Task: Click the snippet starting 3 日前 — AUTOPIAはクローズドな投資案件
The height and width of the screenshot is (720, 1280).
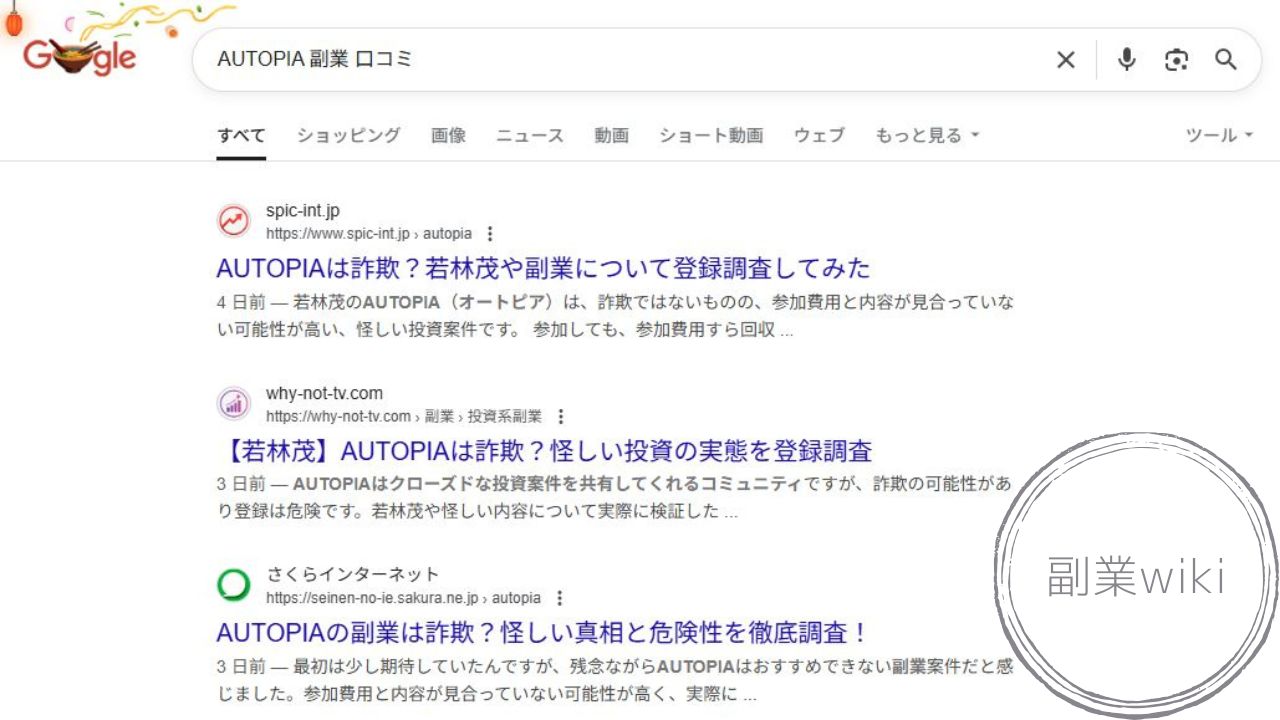Action: [614, 498]
